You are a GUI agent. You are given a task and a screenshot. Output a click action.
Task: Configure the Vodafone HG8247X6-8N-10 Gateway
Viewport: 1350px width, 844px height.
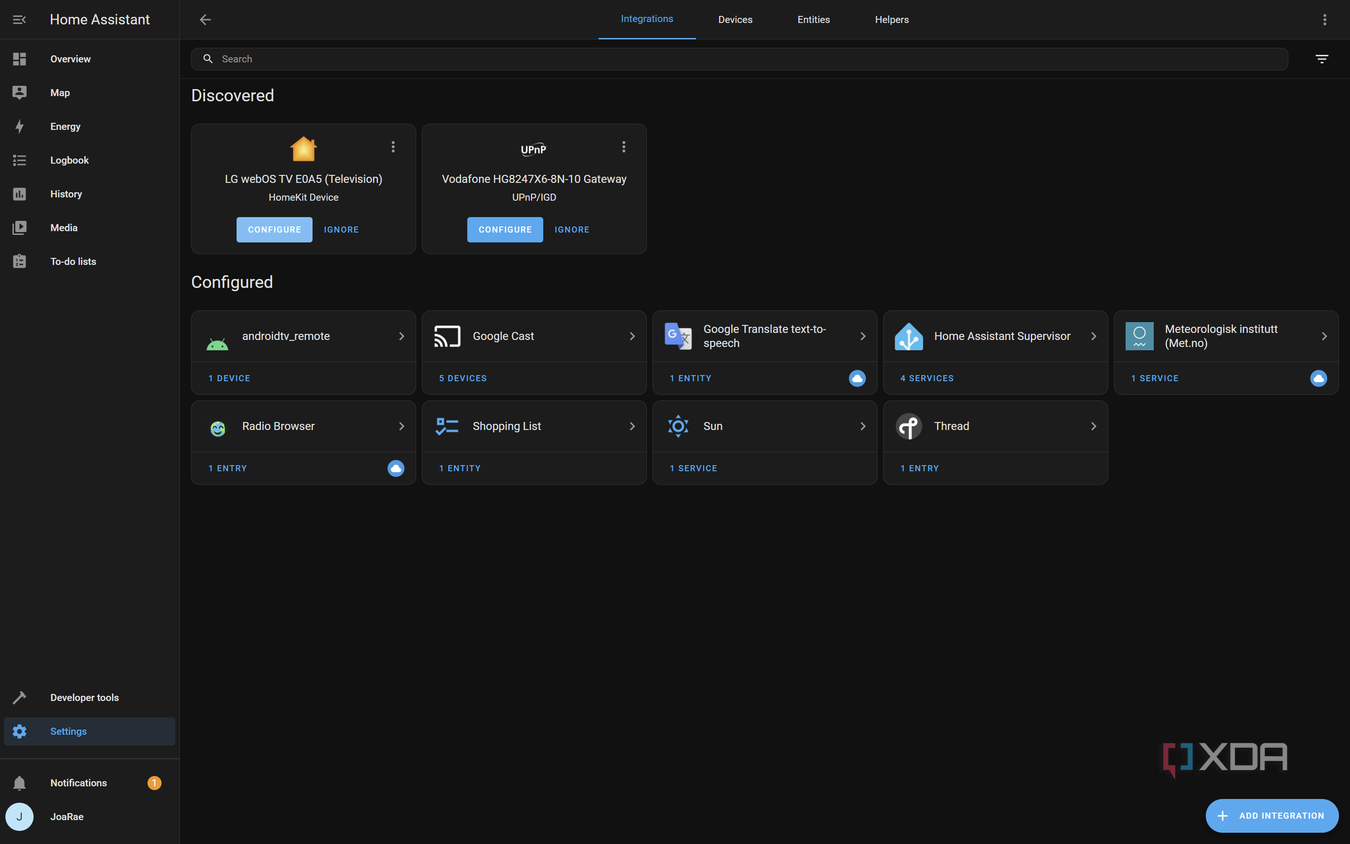coord(505,229)
